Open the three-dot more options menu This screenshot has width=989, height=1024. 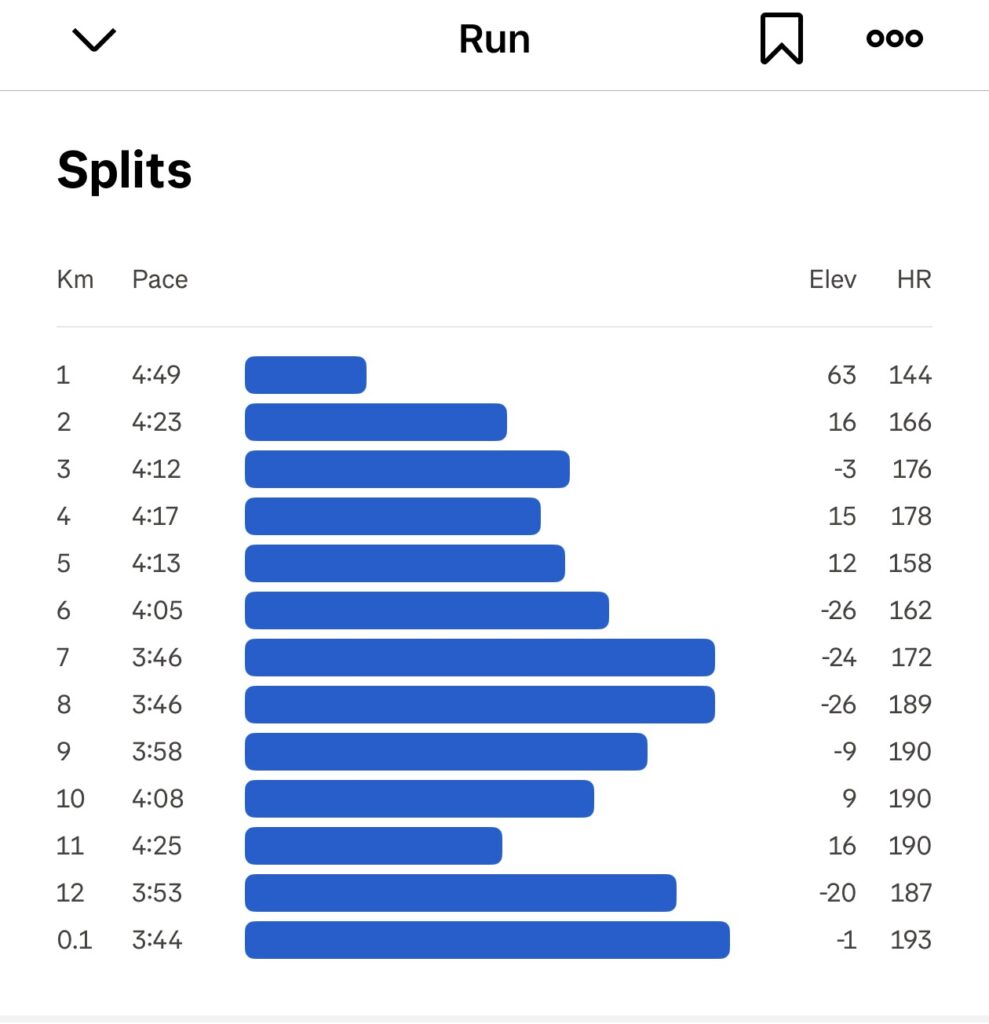pyautogui.click(x=894, y=39)
